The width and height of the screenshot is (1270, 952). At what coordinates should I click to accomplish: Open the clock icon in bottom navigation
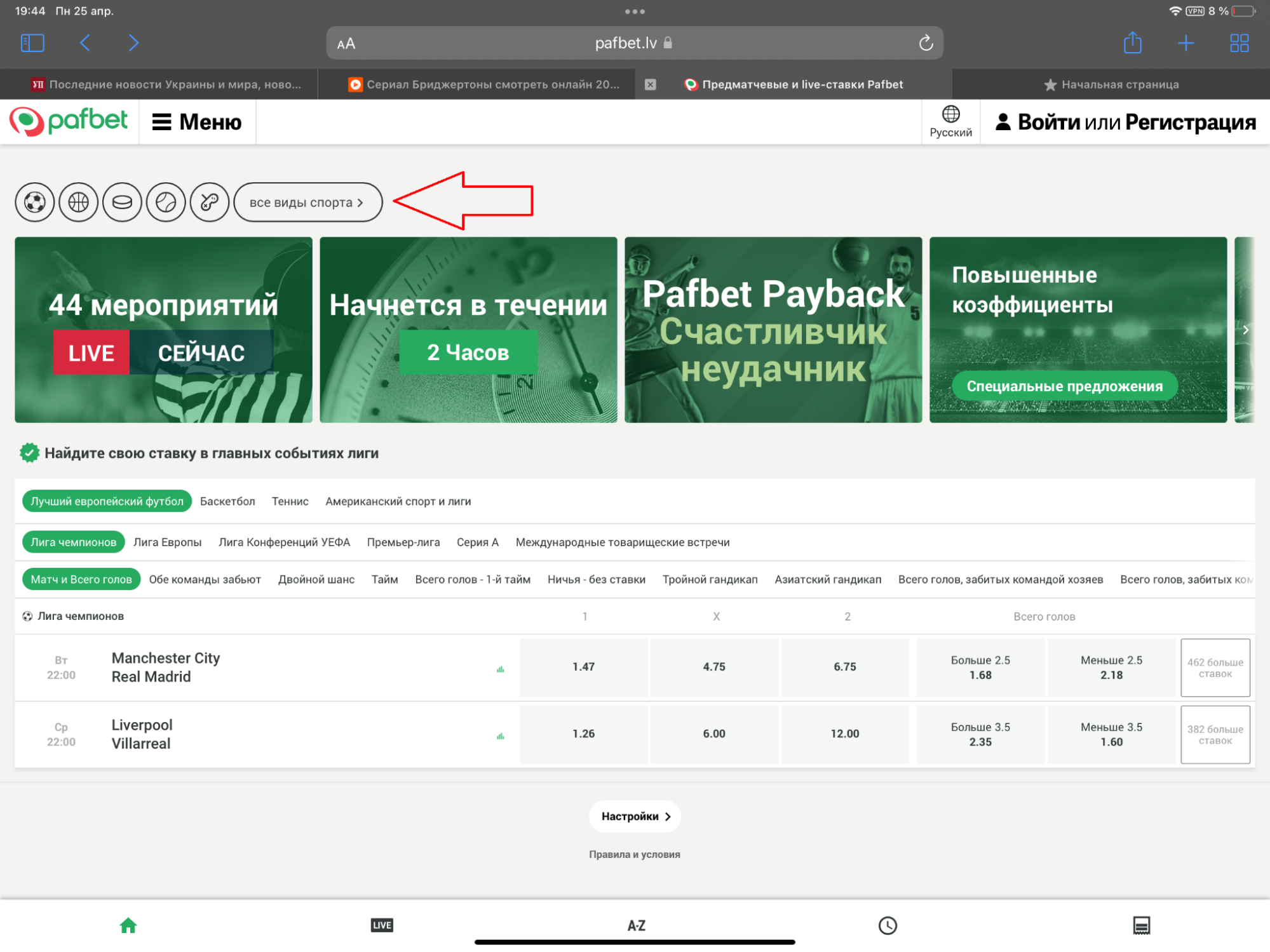[x=888, y=926]
